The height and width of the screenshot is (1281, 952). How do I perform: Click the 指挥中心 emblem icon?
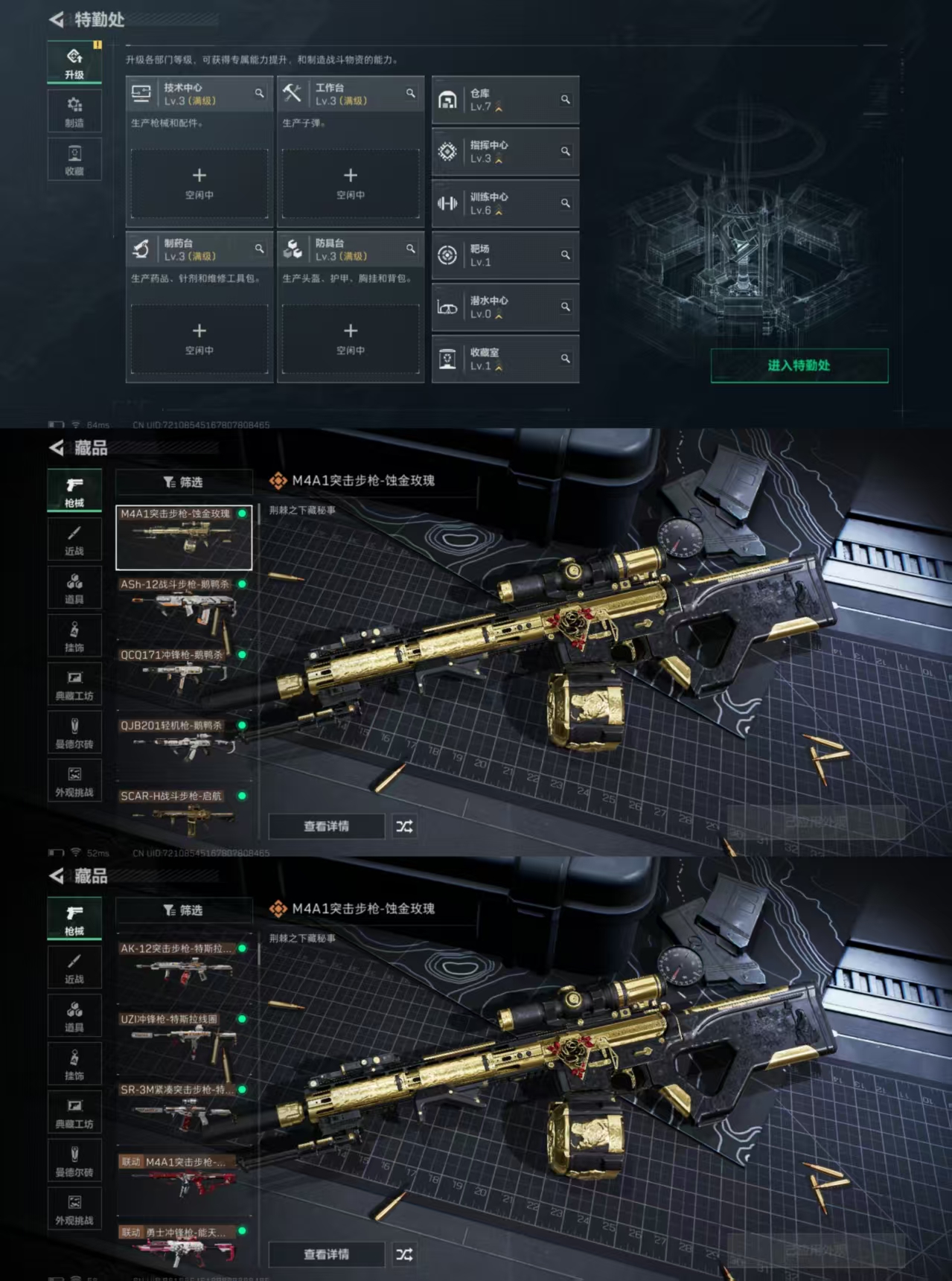[447, 152]
